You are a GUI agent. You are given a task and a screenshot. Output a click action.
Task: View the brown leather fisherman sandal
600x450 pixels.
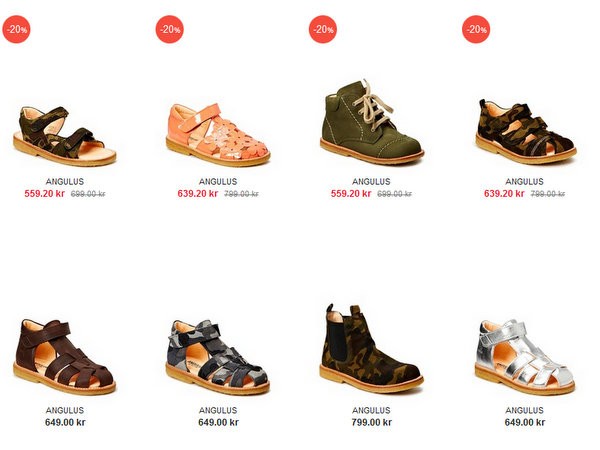[x=64, y=357]
